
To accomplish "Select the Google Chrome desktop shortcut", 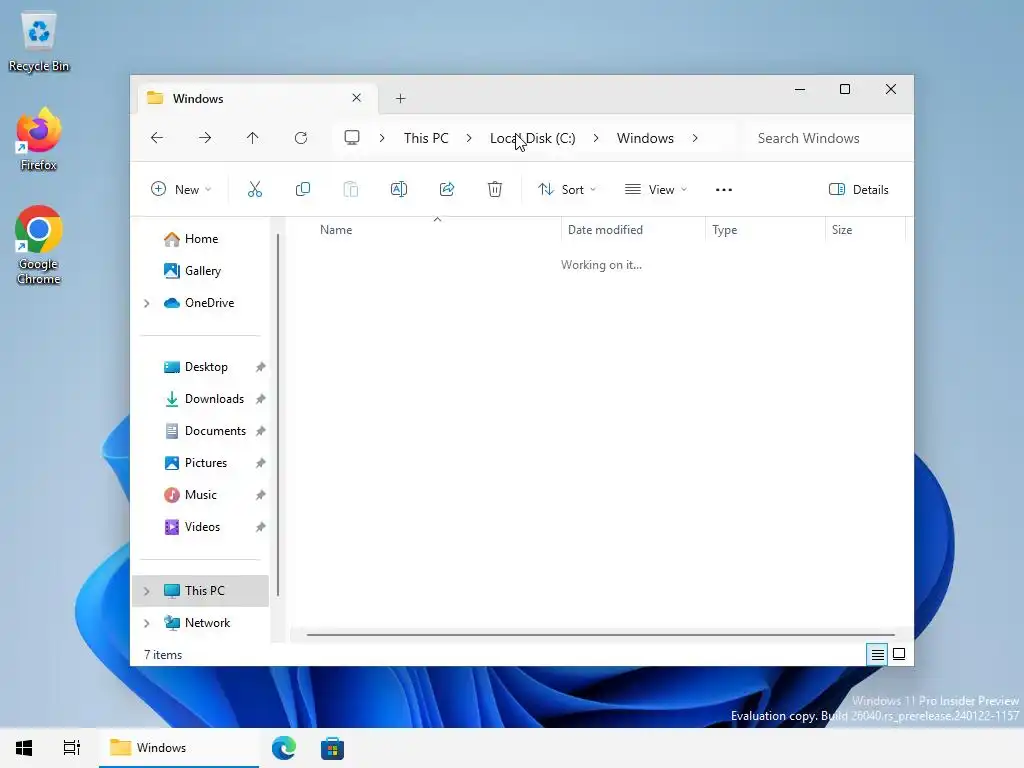I will [39, 246].
